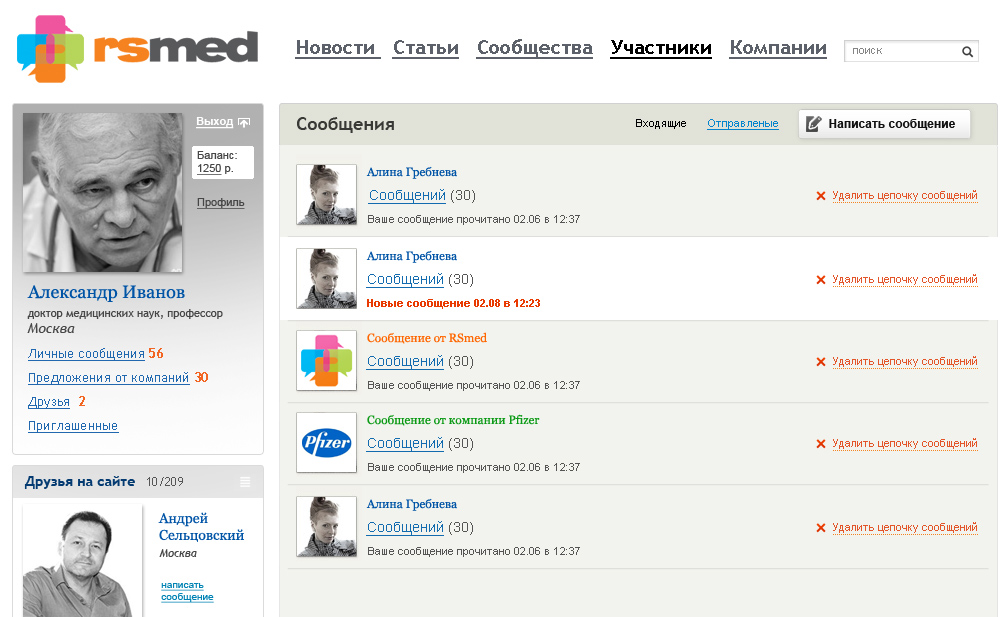Click the magnifier search icon
Viewport: 1000px width, 617px height.
click(x=967, y=51)
